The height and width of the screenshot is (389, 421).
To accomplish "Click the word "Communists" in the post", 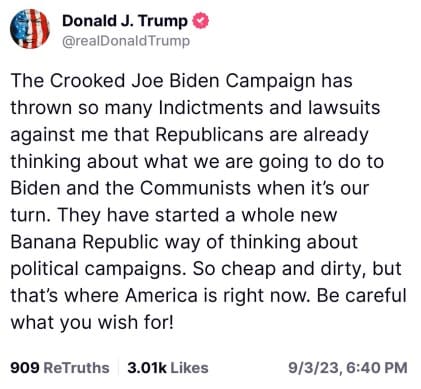I will pos(195,188).
